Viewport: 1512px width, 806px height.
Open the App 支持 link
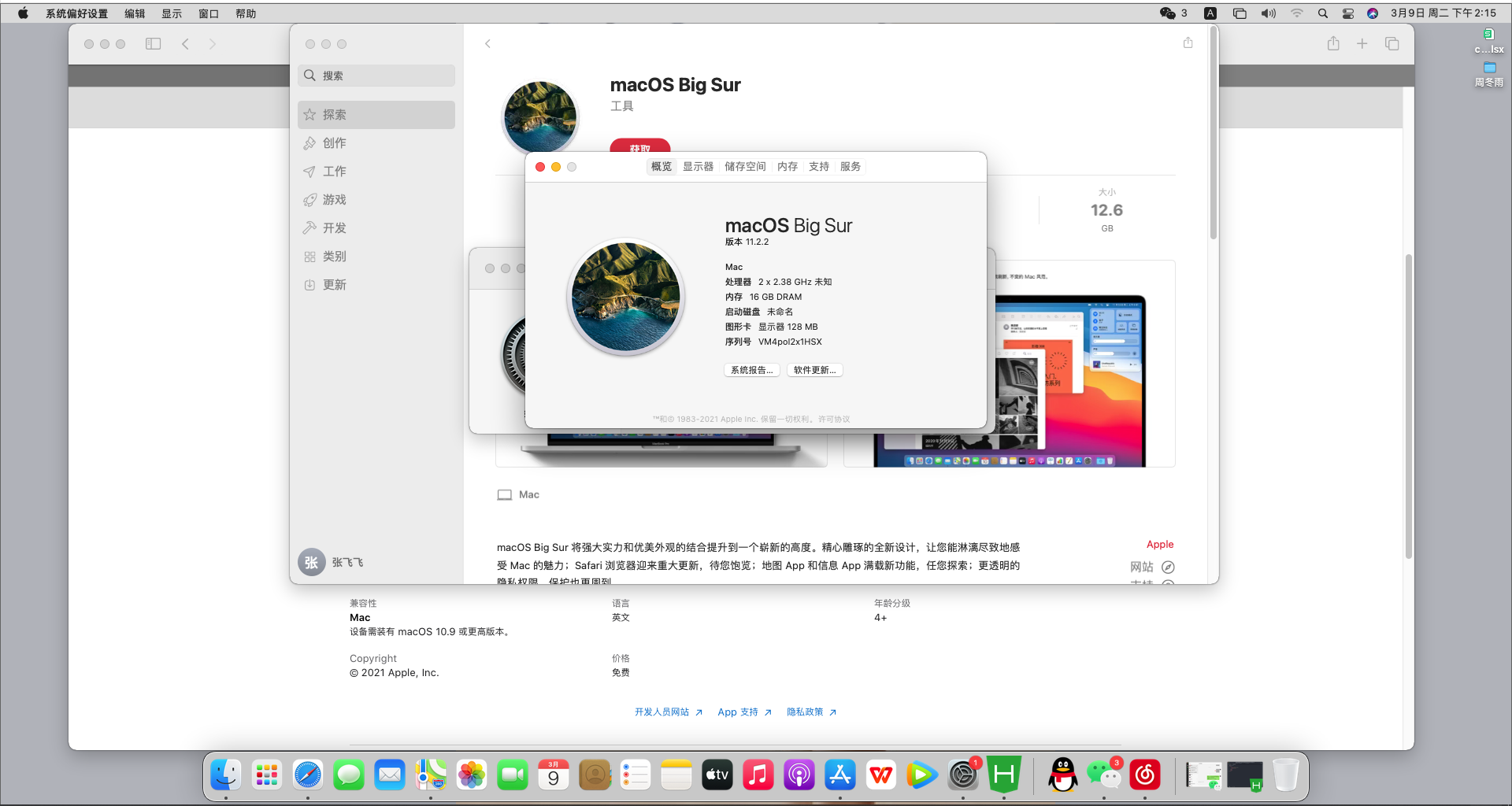[744, 712]
